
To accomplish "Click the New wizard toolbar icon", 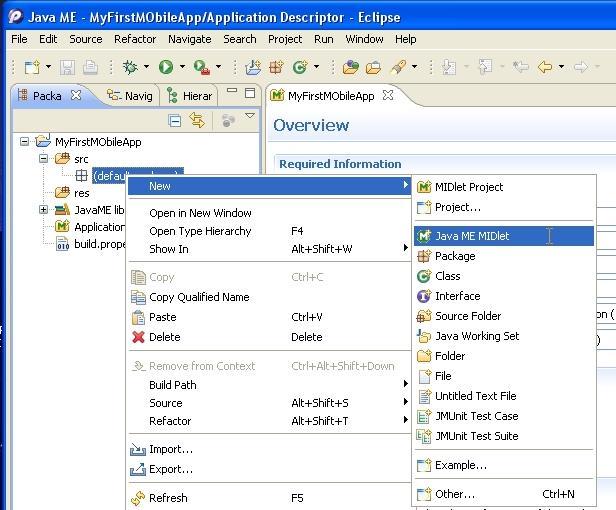I will (32, 67).
